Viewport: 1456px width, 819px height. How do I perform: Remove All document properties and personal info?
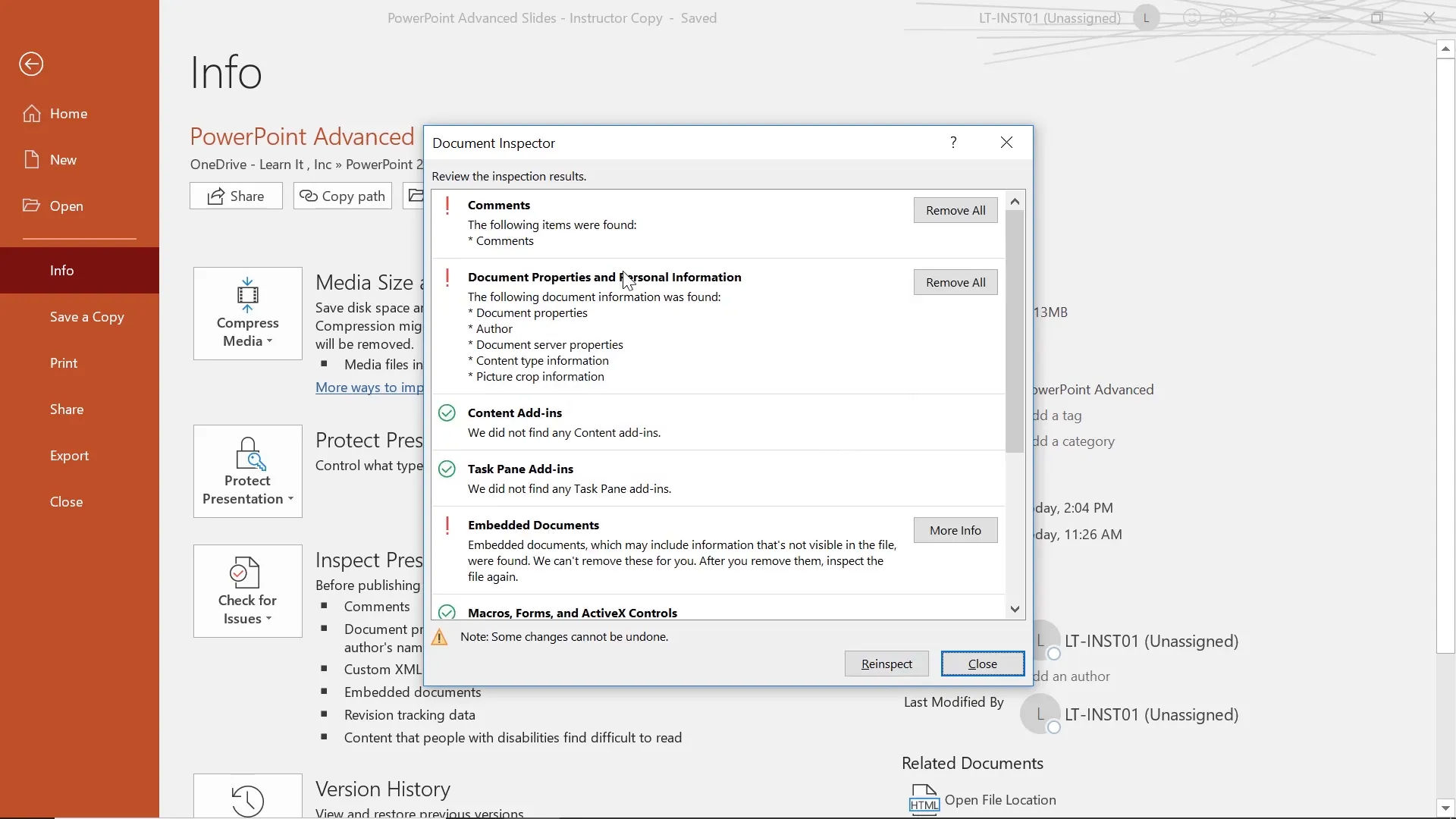[955, 283]
